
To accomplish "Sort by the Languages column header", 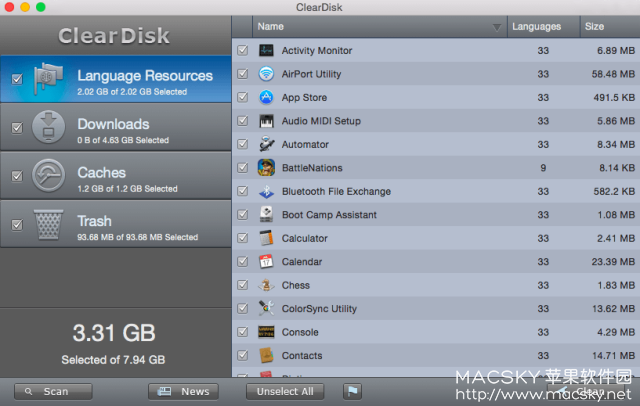I will coord(543,27).
